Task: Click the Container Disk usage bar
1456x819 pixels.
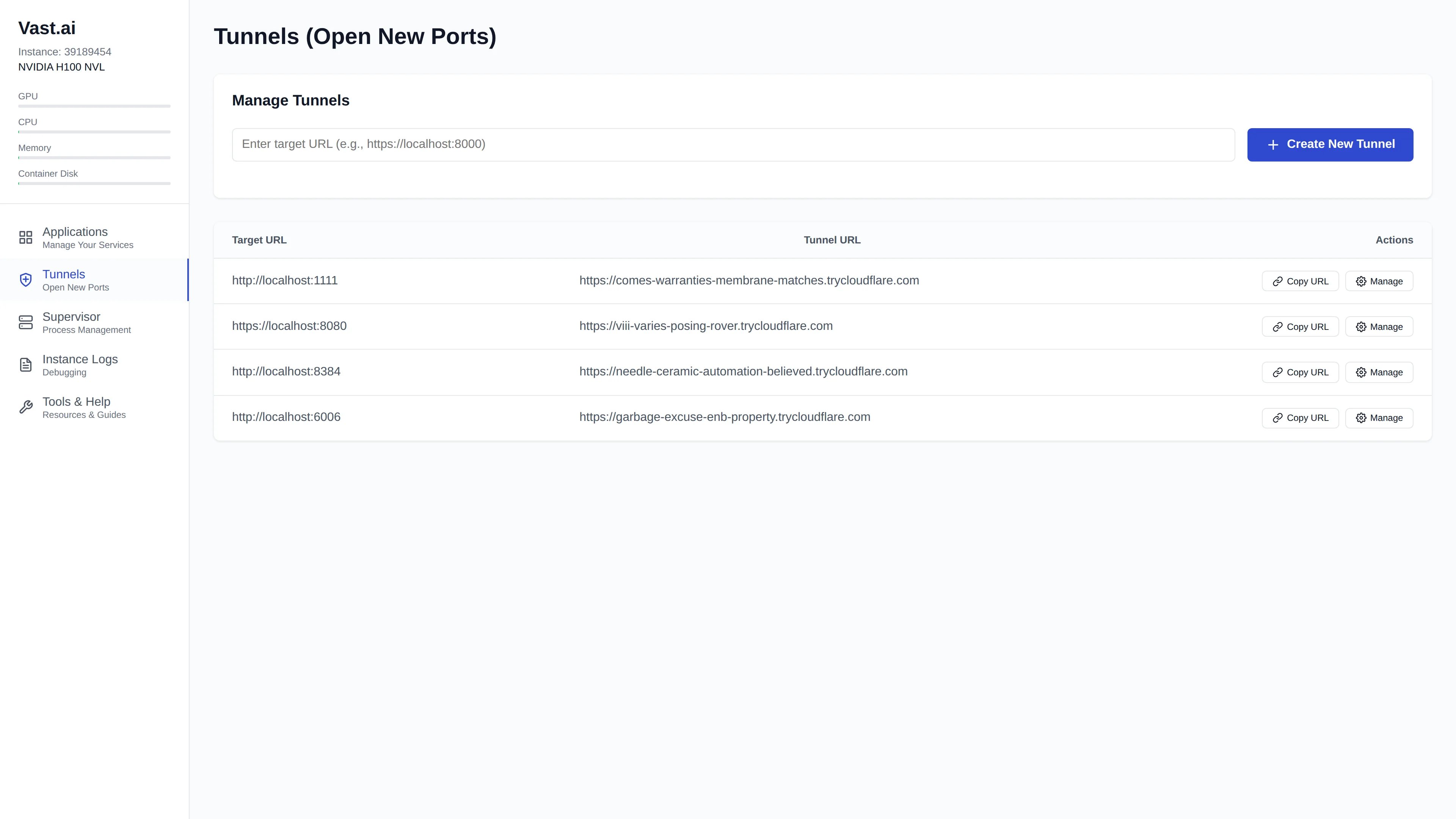Action: coord(94,183)
